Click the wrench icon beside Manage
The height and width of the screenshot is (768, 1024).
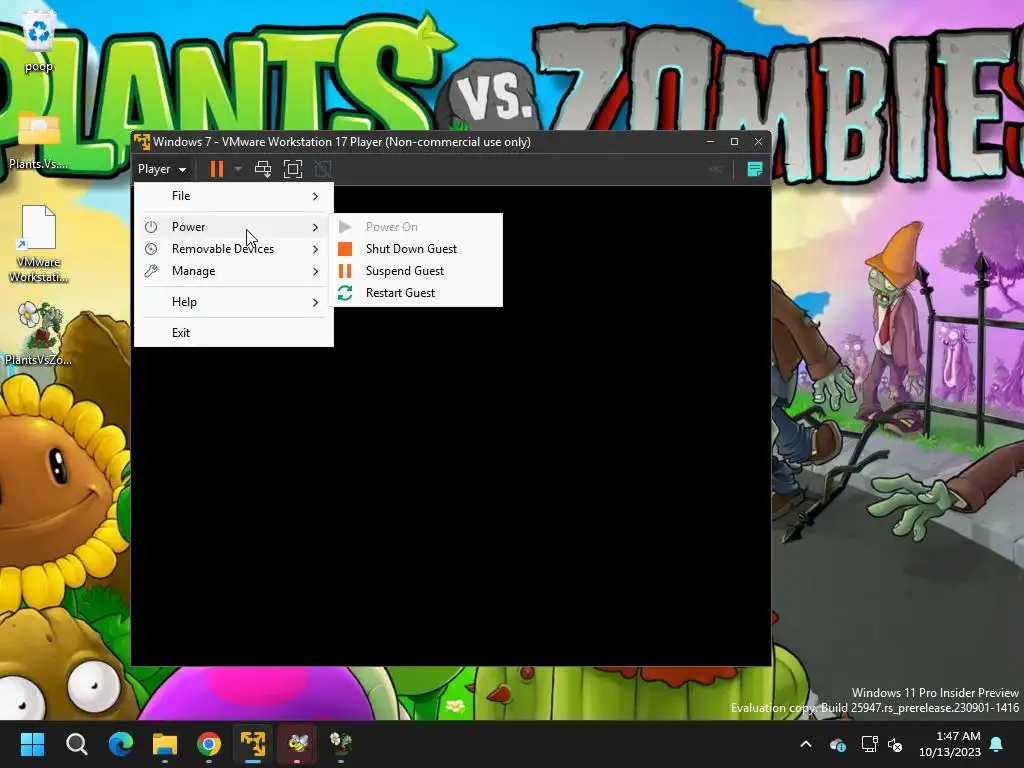151,271
